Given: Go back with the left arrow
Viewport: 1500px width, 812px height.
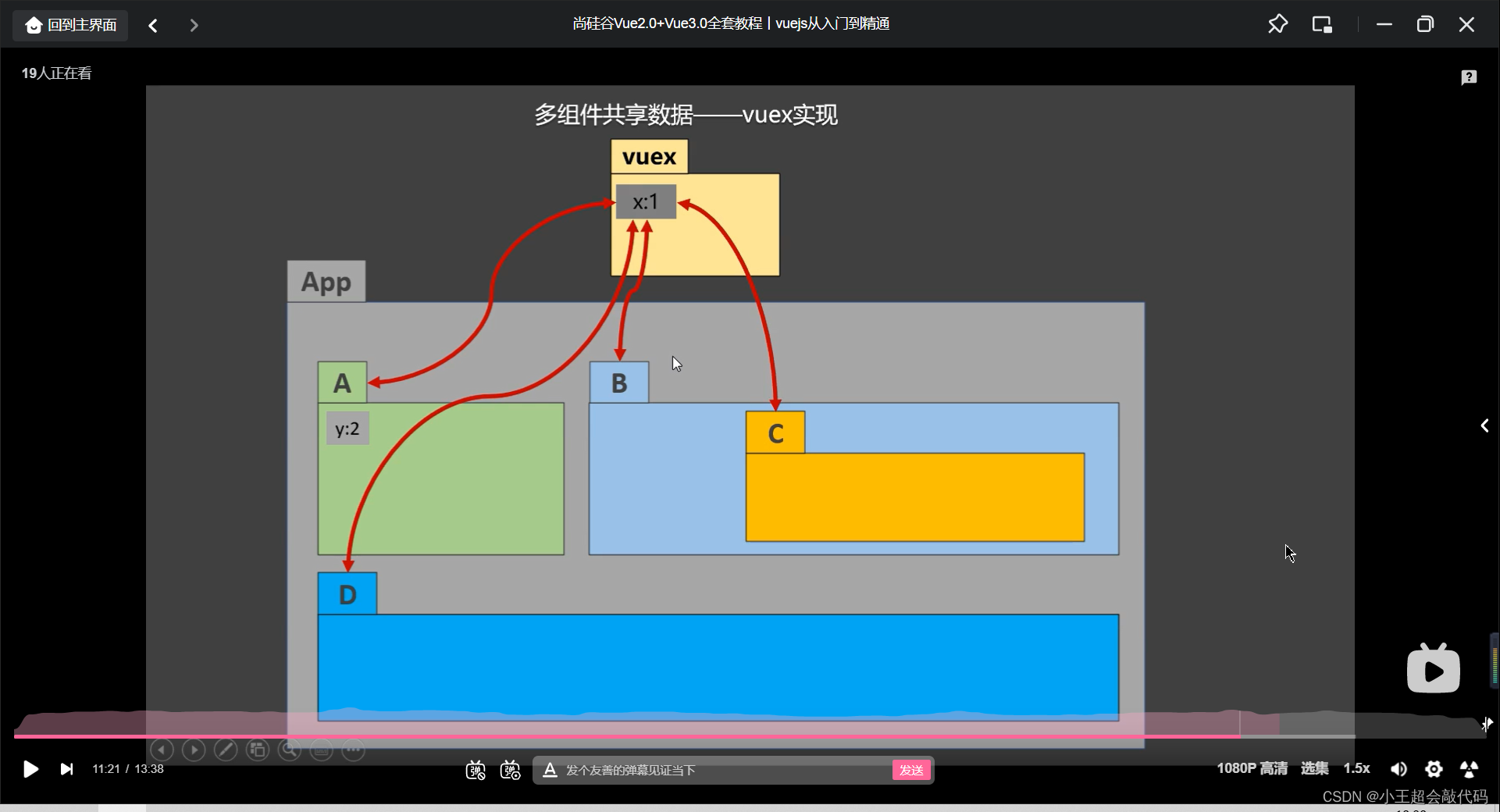Looking at the screenshot, I should (x=154, y=26).
